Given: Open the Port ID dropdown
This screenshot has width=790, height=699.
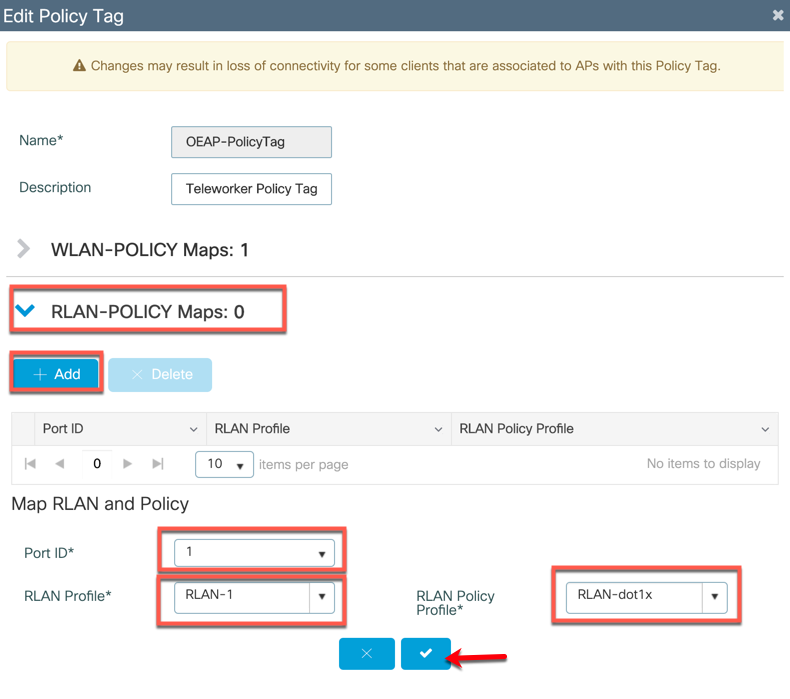Looking at the screenshot, I should [x=254, y=553].
